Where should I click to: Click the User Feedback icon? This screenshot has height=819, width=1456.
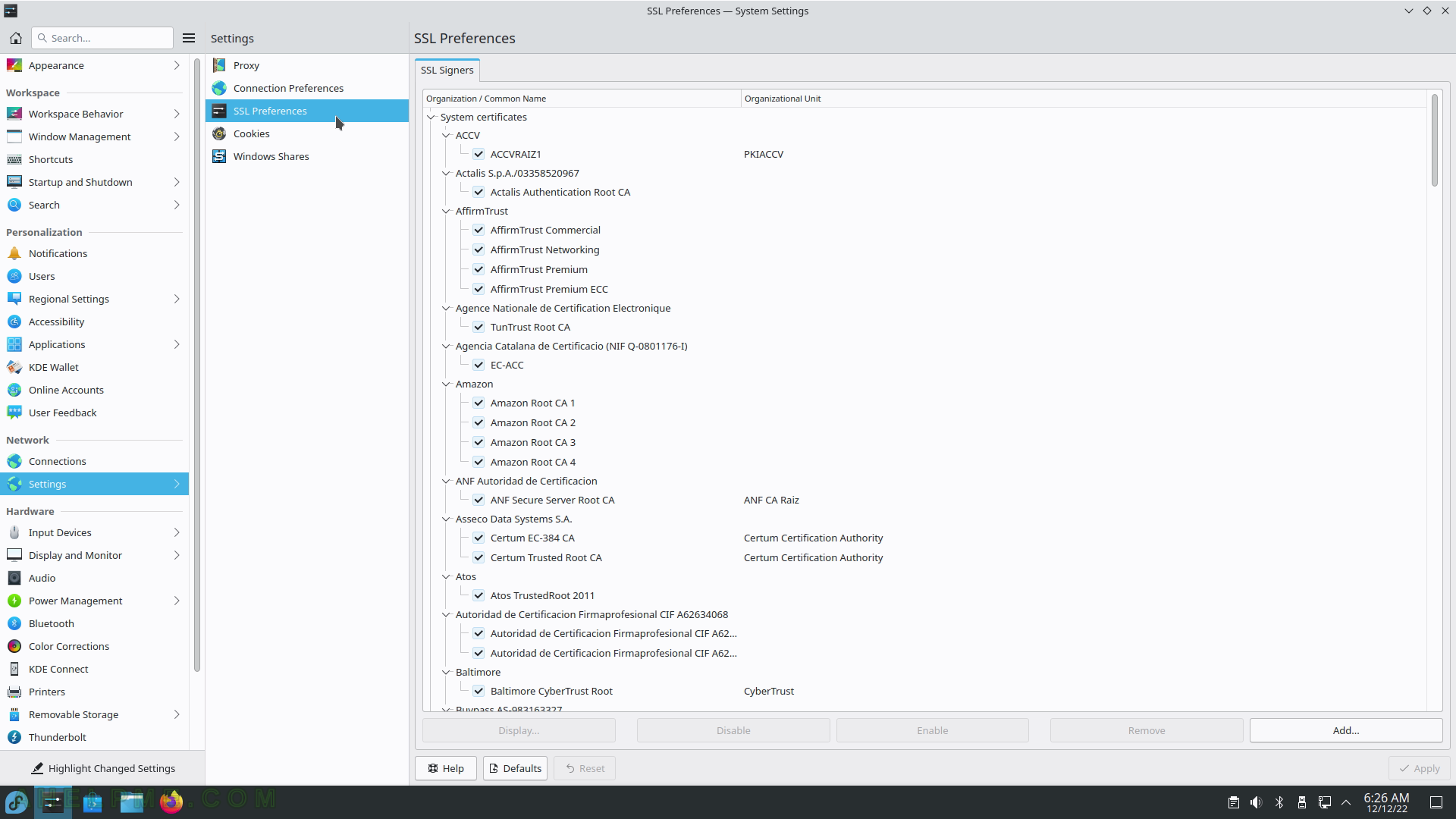coord(14,413)
